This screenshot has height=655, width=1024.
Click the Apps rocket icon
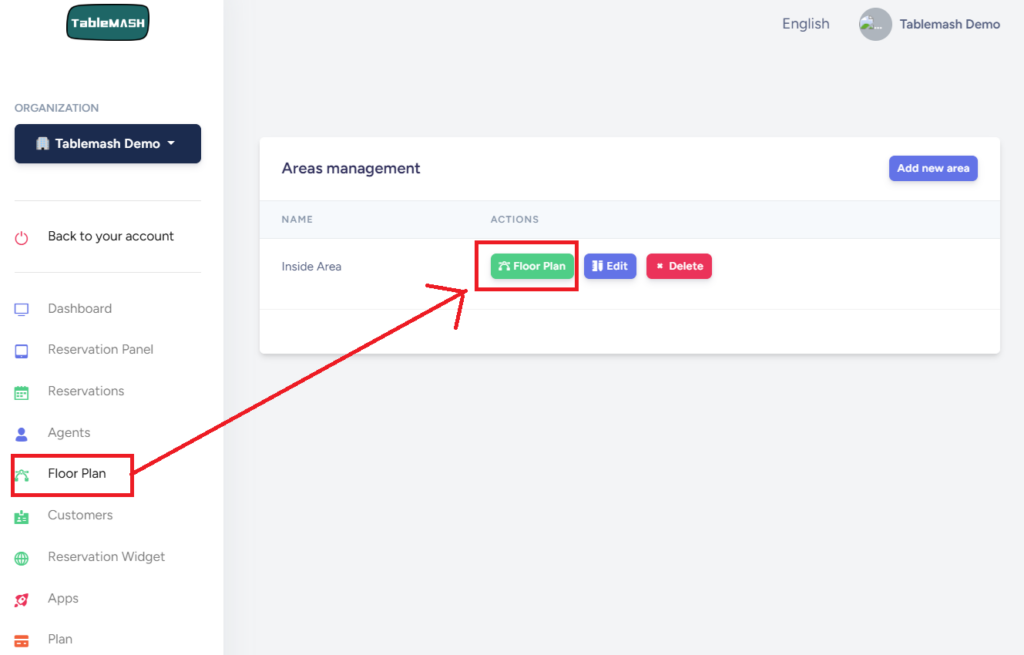(22, 600)
